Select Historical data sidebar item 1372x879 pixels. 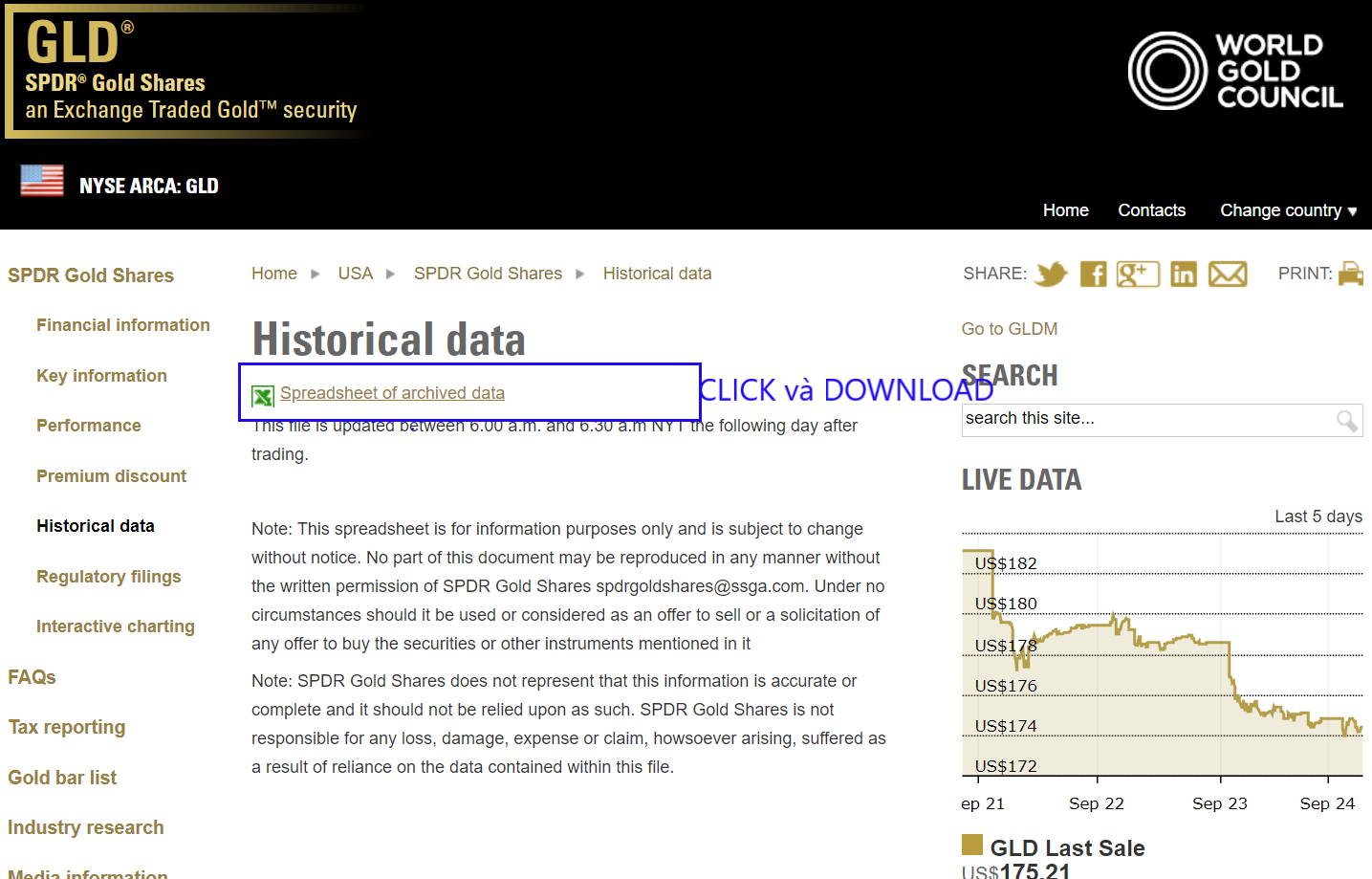pos(96,526)
